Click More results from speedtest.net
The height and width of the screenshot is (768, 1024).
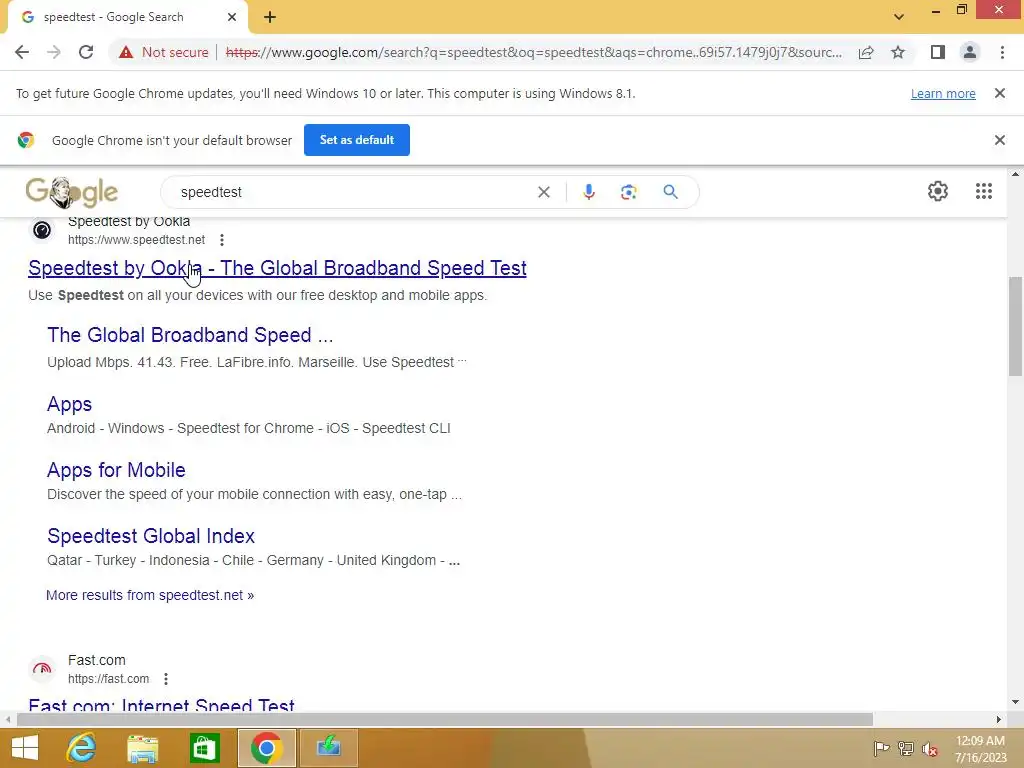coord(150,595)
